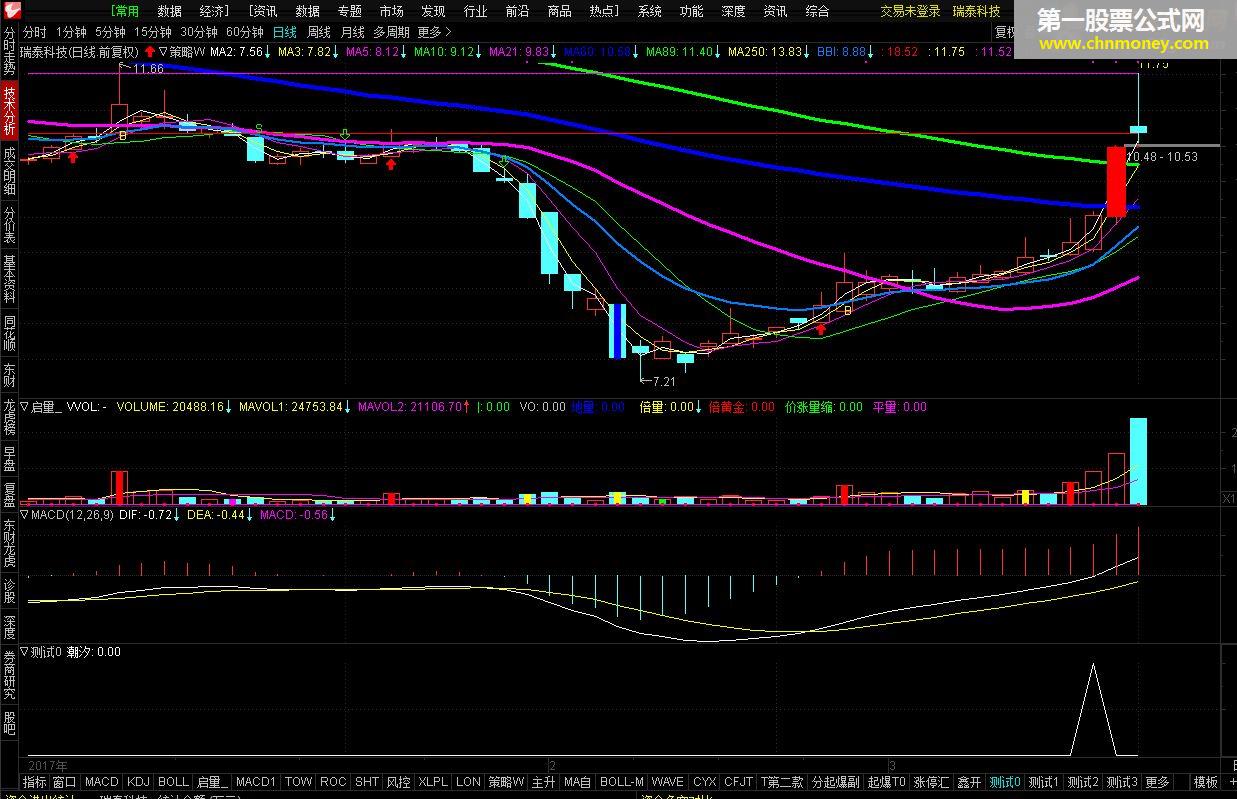The width and height of the screenshot is (1237, 799).
Task: Open the first 资讯 menu before 专题
Action: (262, 11)
